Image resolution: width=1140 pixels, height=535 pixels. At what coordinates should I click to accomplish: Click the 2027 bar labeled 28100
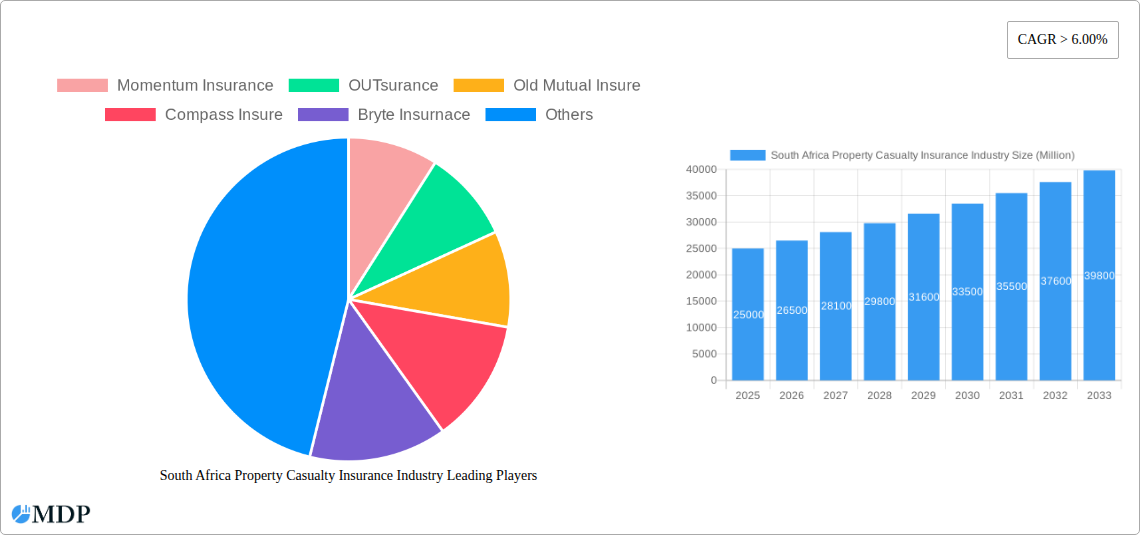pyautogui.click(x=835, y=306)
